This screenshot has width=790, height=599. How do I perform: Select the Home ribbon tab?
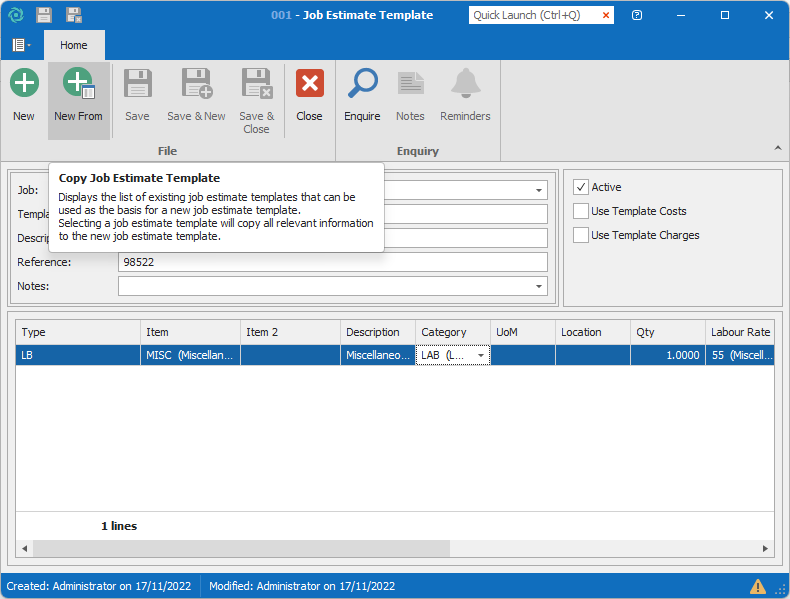[x=73, y=45]
